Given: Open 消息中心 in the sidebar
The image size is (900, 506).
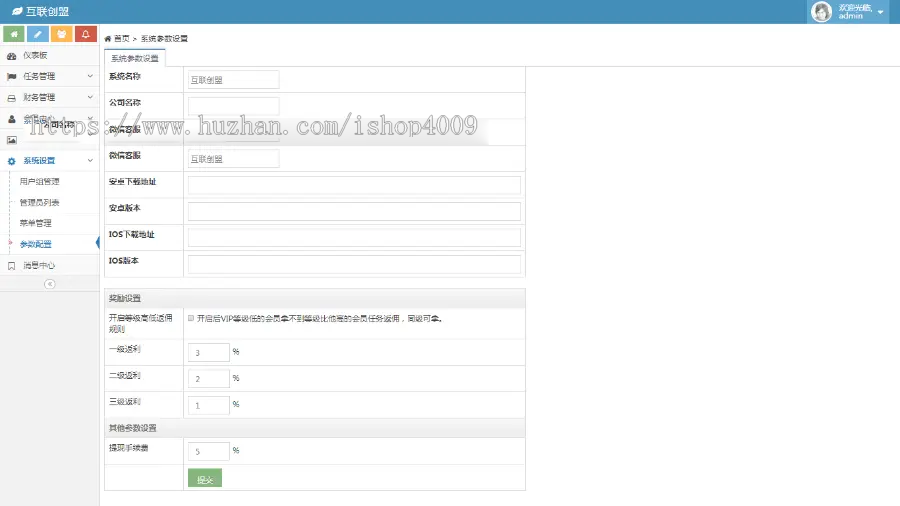Looking at the screenshot, I should click(x=39, y=265).
